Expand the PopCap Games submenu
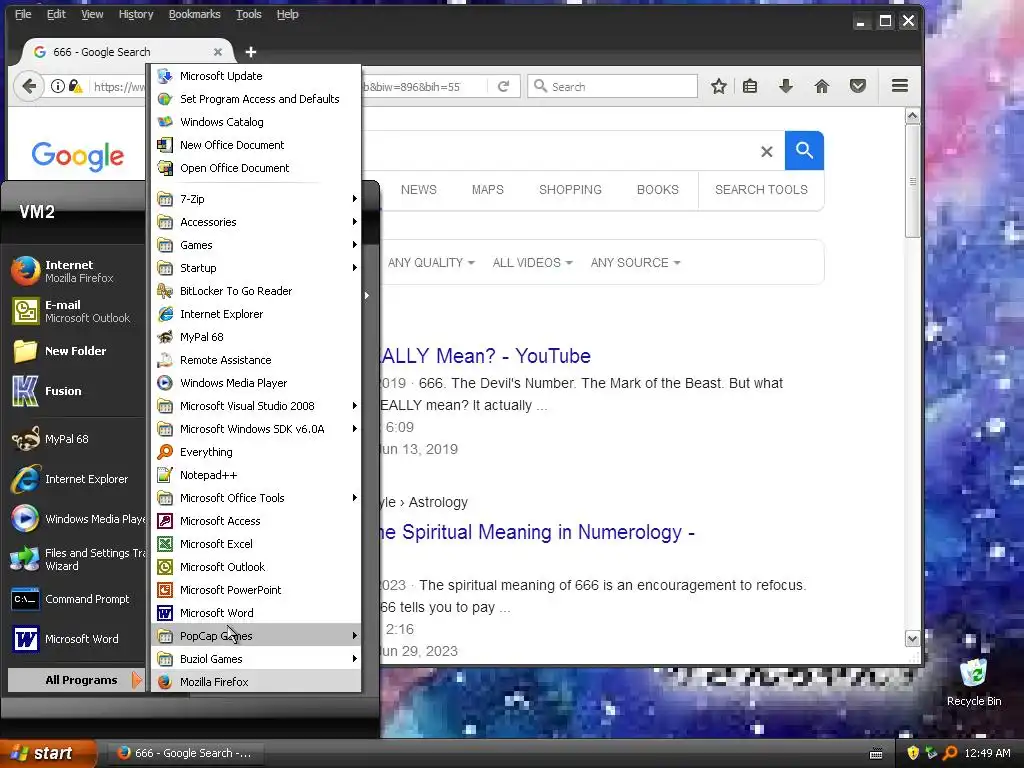 pos(255,635)
